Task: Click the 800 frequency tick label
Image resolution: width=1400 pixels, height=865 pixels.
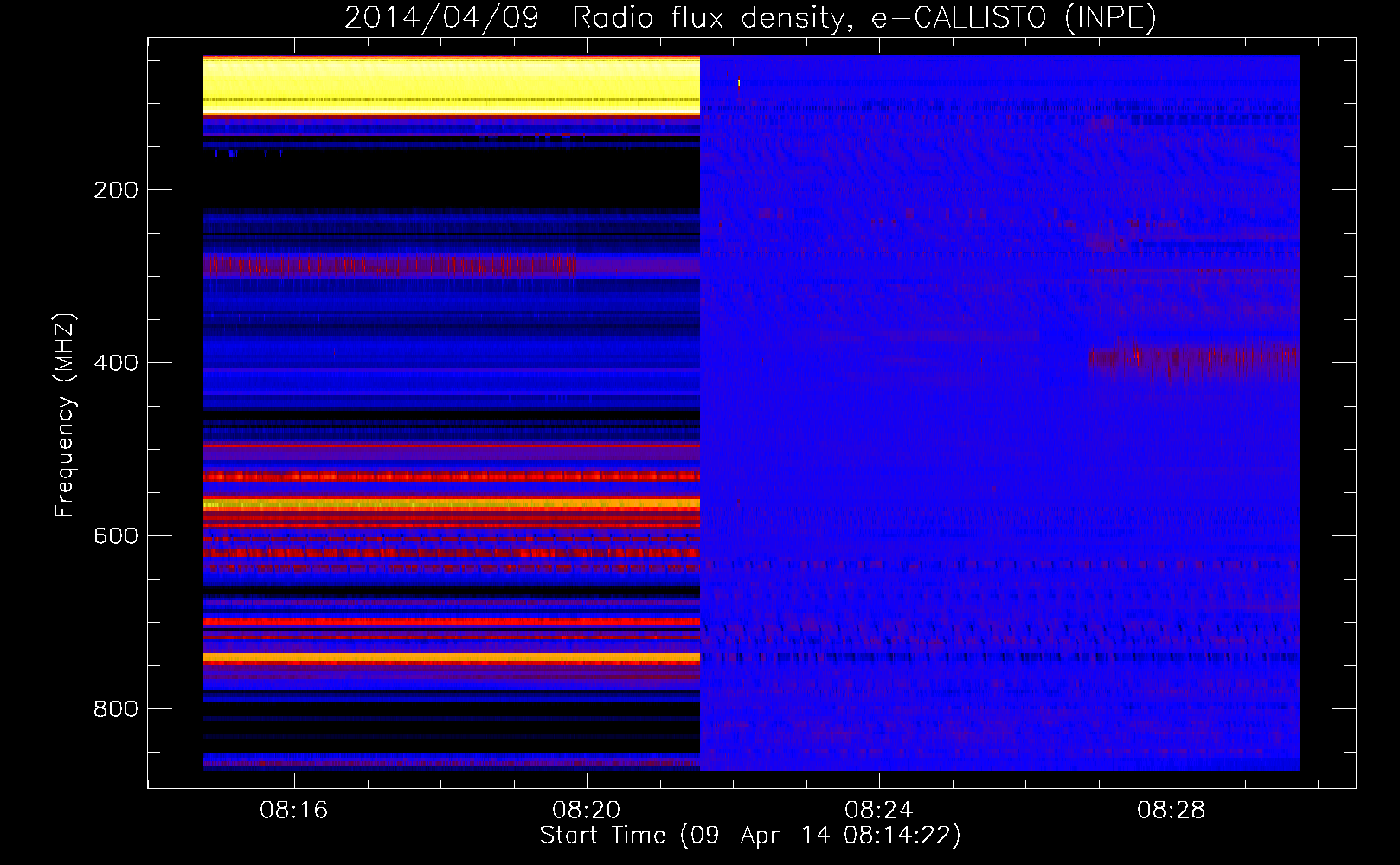Action: click(116, 709)
